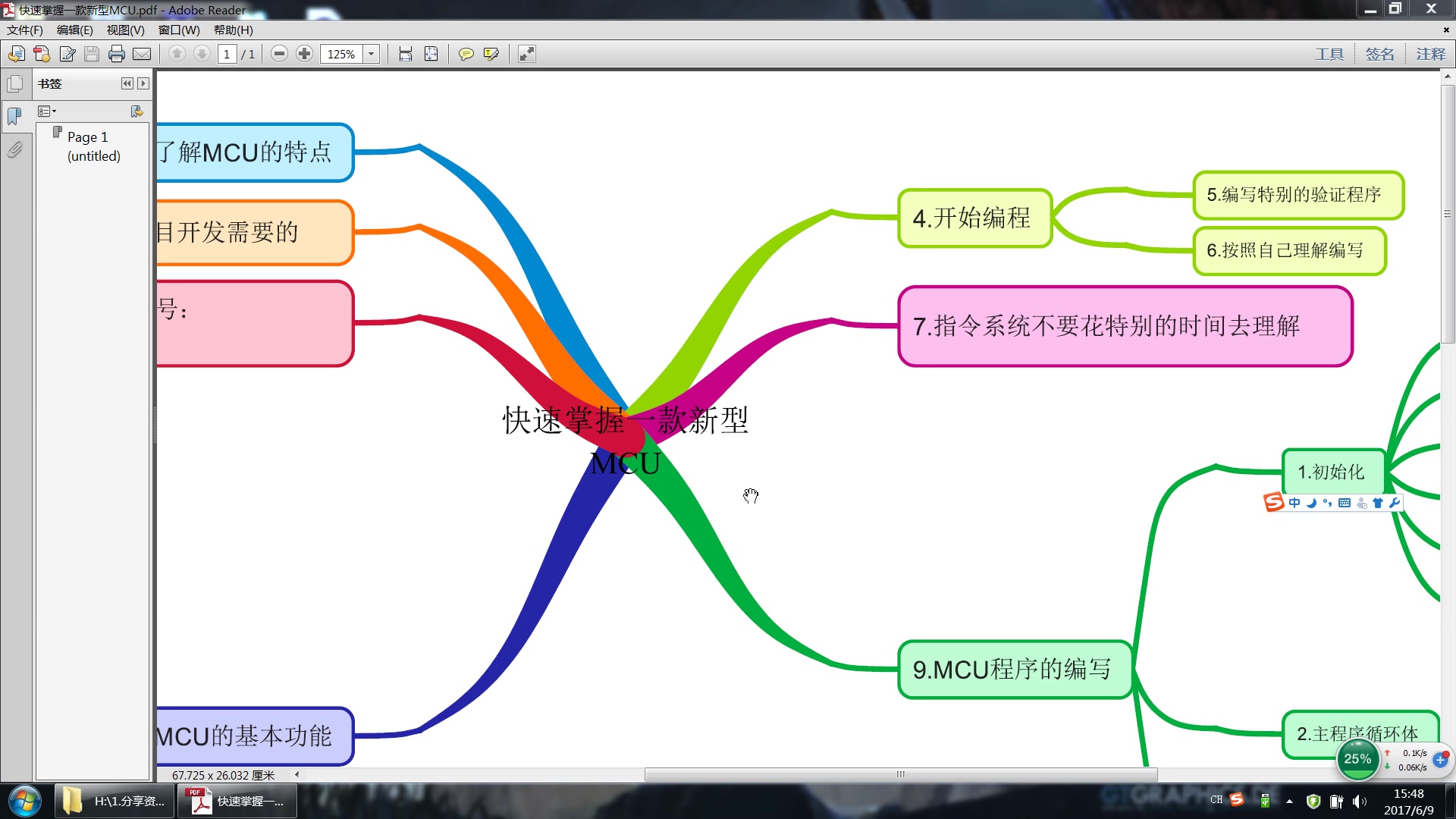Click the fit width scrolling icon
The width and height of the screenshot is (1456, 819).
click(406, 54)
